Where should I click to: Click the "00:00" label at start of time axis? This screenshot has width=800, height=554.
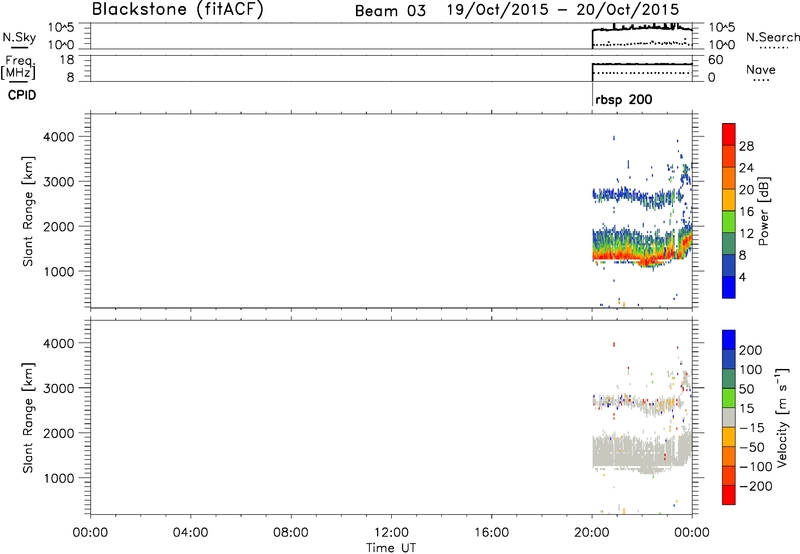click(x=90, y=533)
